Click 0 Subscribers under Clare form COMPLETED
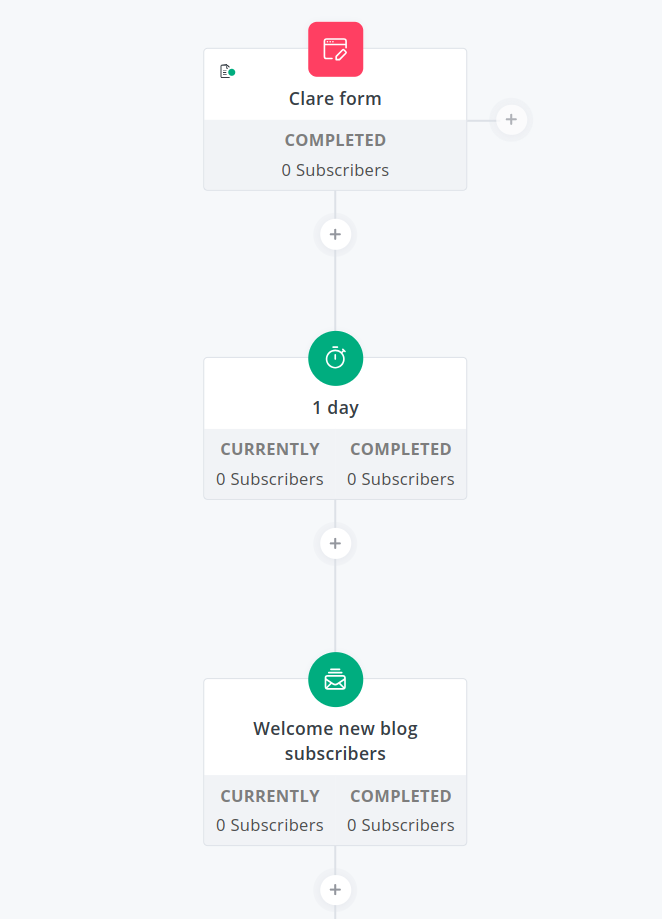 [335, 169]
